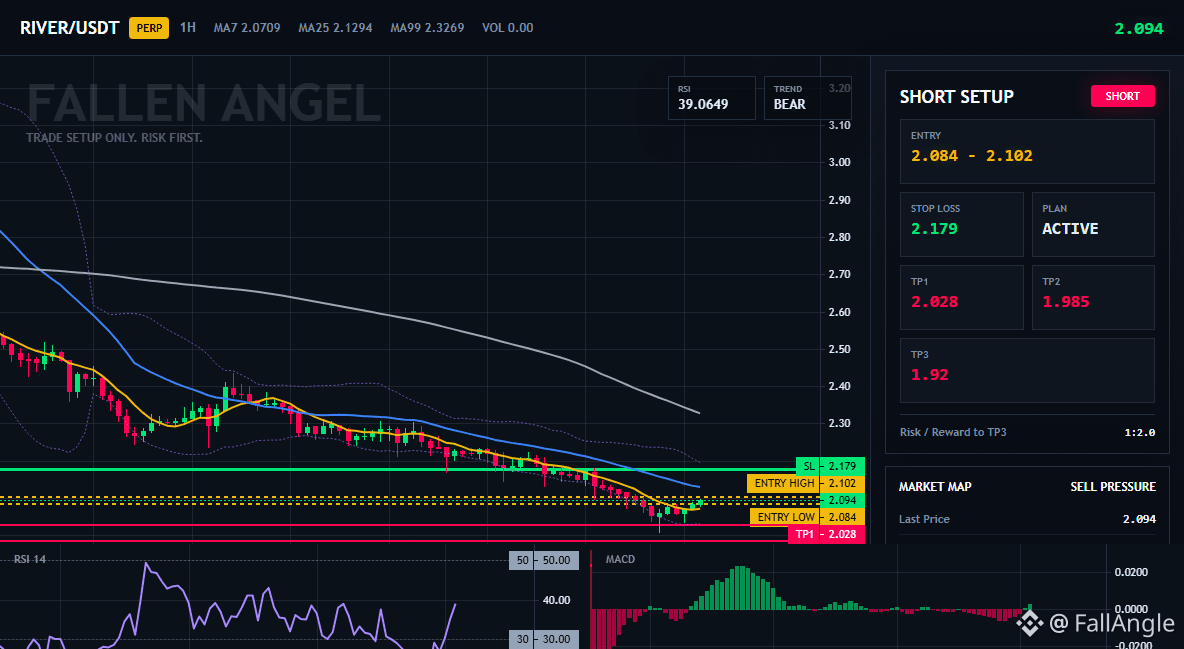This screenshot has height=649, width=1184.
Task: Click the TP1 2.028 card in setup panel
Action: coord(961,297)
